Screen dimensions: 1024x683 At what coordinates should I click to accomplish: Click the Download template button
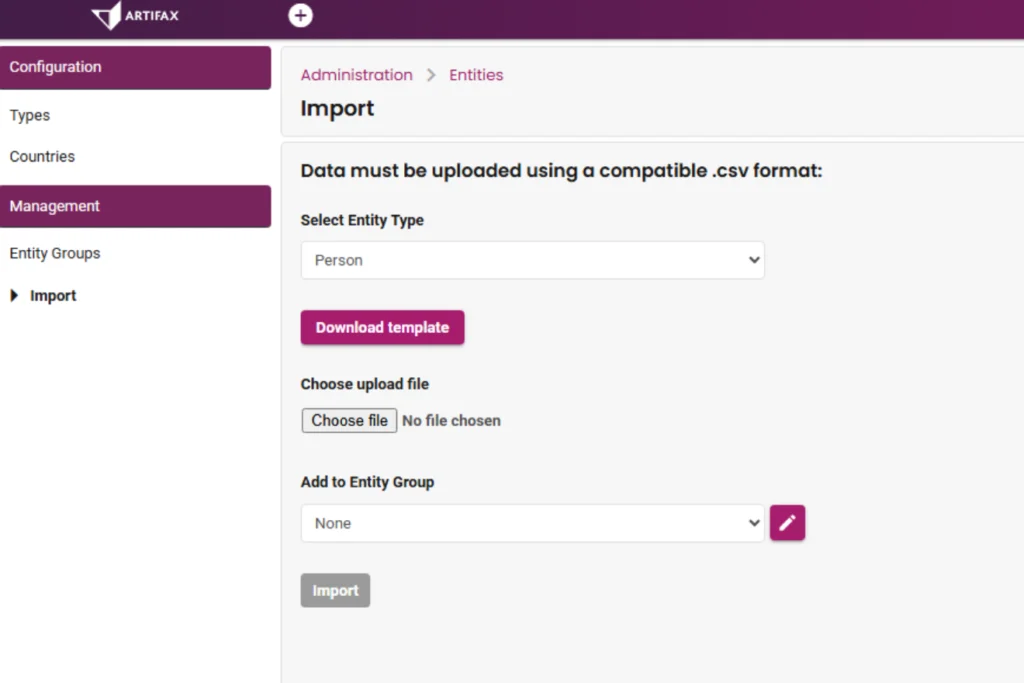click(x=382, y=327)
